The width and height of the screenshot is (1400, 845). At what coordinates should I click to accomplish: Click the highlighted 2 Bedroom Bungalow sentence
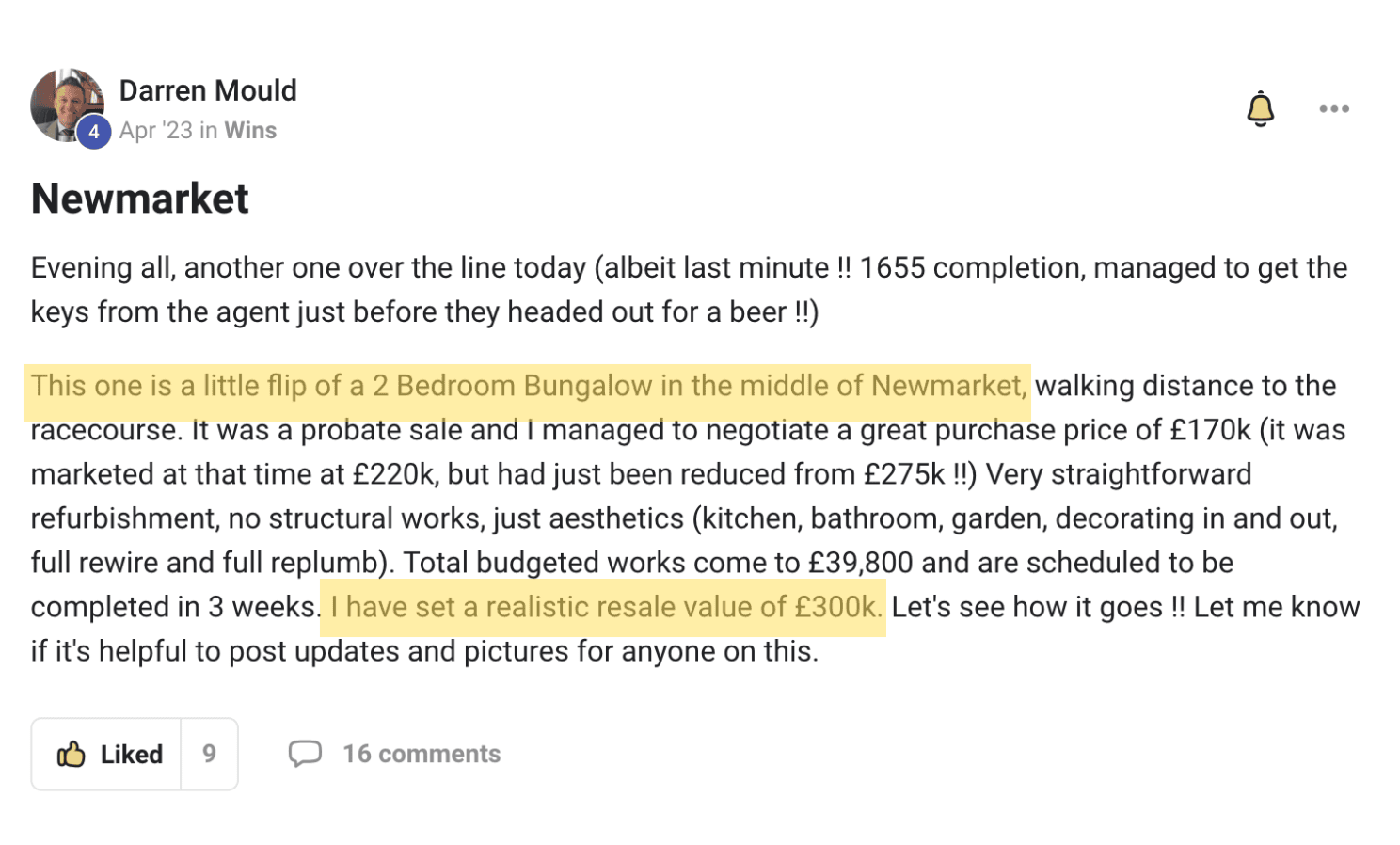pos(528,386)
